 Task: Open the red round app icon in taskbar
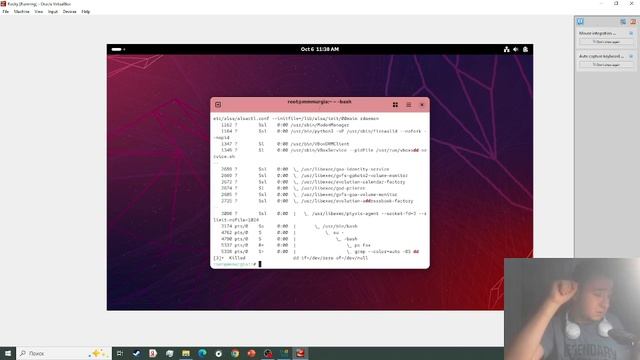251,353
